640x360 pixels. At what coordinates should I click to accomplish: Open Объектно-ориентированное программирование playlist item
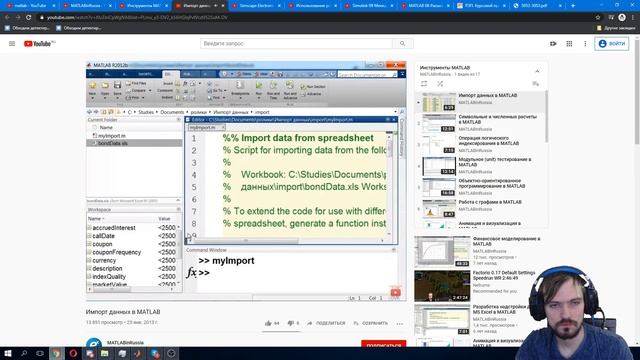tap(480, 187)
